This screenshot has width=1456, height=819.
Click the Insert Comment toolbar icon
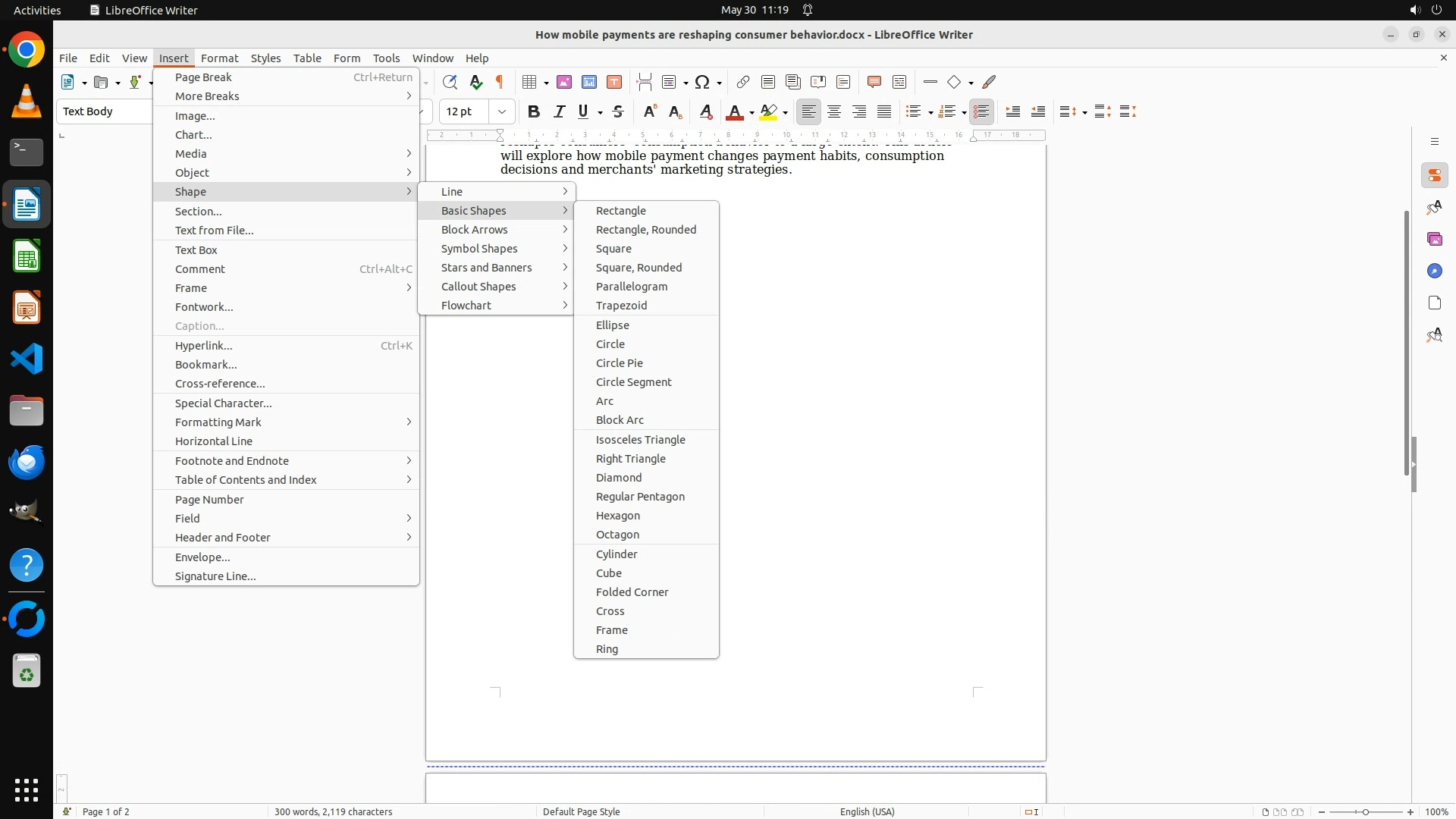click(x=874, y=82)
